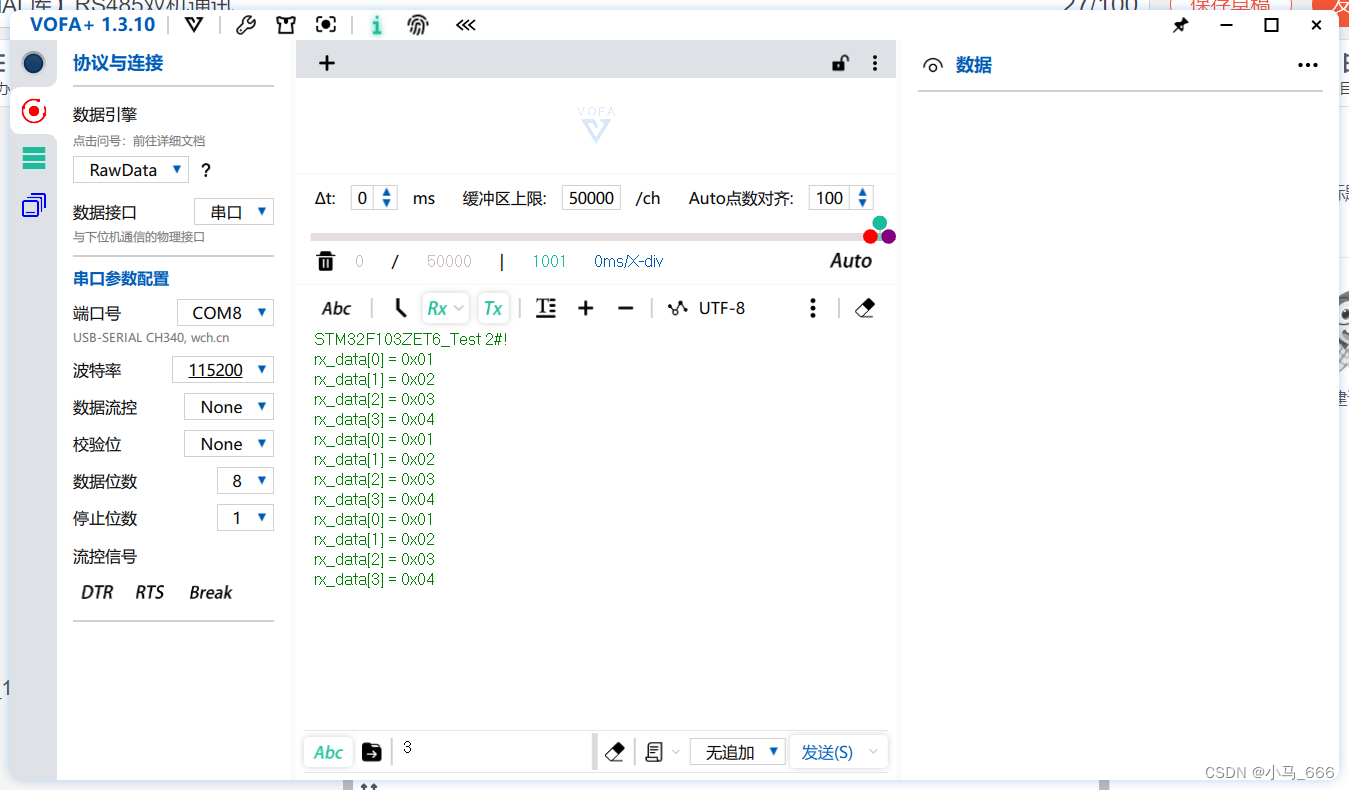Viewport: 1349px width, 790px height.
Task: Click the eraser icon to clear received data
Action: pos(864,308)
